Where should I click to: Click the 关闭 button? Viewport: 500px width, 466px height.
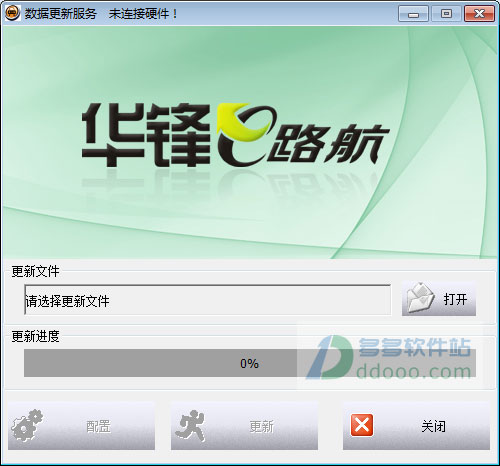click(416, 426)
